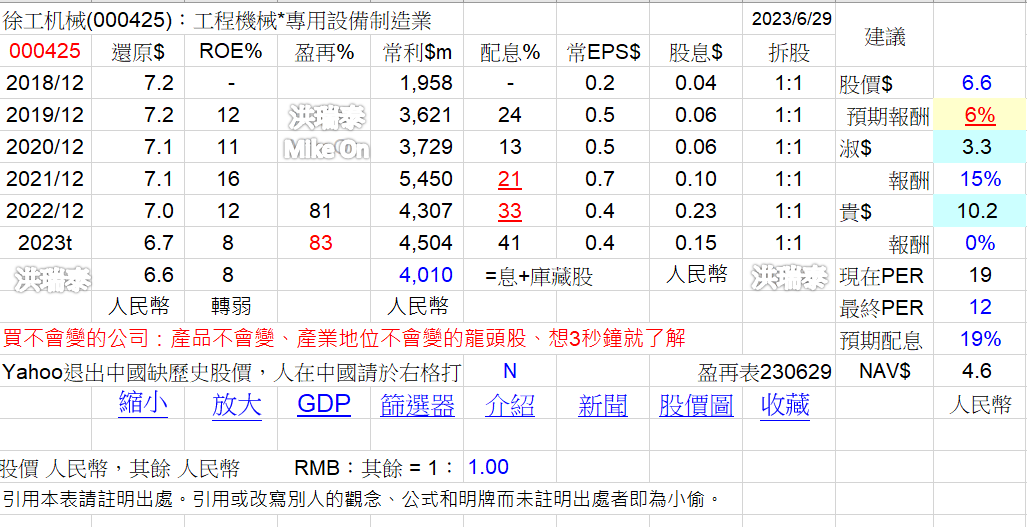
Task: Click the 股息$ column header
Action: pos(696,52)
